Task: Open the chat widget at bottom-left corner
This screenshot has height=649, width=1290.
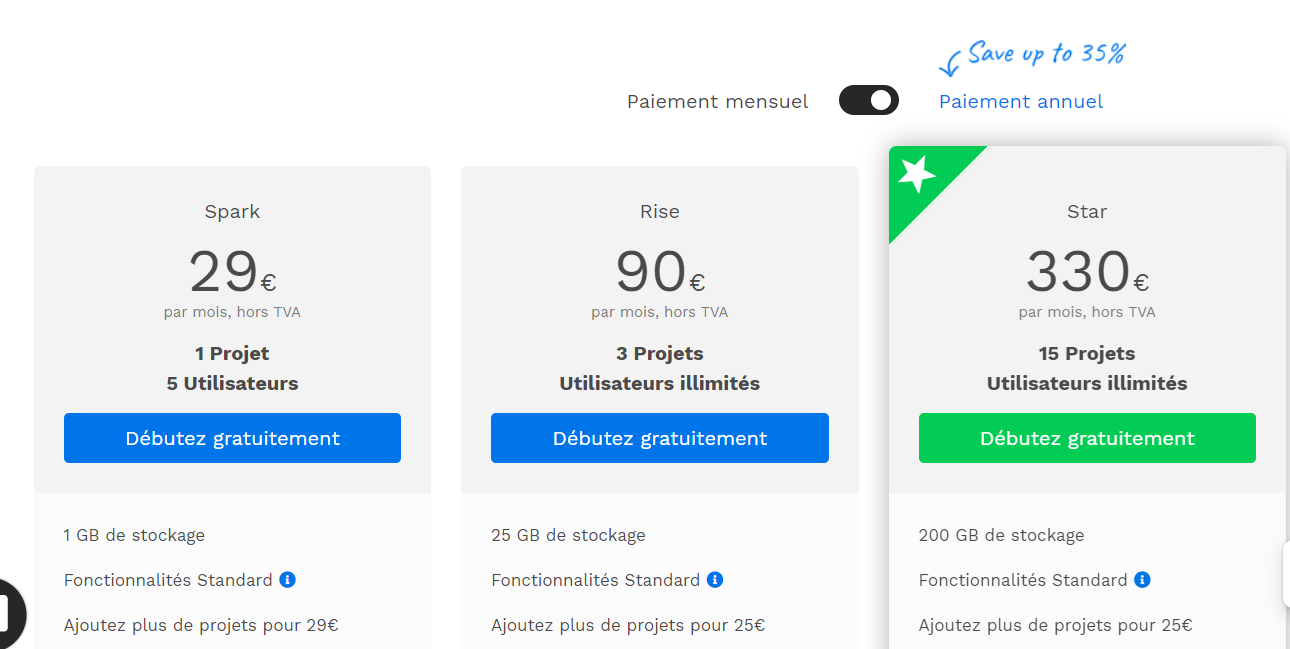Action: [x=10, y=612]
